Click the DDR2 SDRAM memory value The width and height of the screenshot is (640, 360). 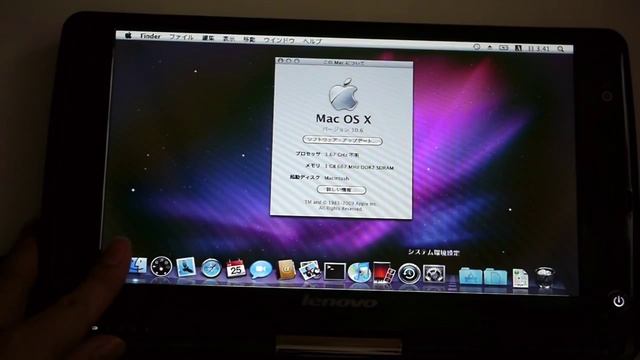[x=359, y=167]
